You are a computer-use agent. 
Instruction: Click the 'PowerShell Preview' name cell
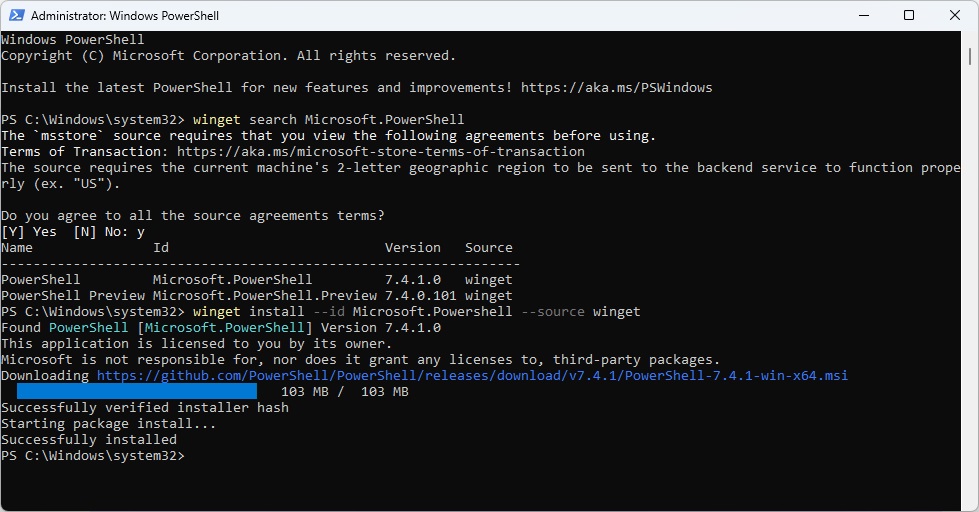pyautogui.click(x=73, y=295)
